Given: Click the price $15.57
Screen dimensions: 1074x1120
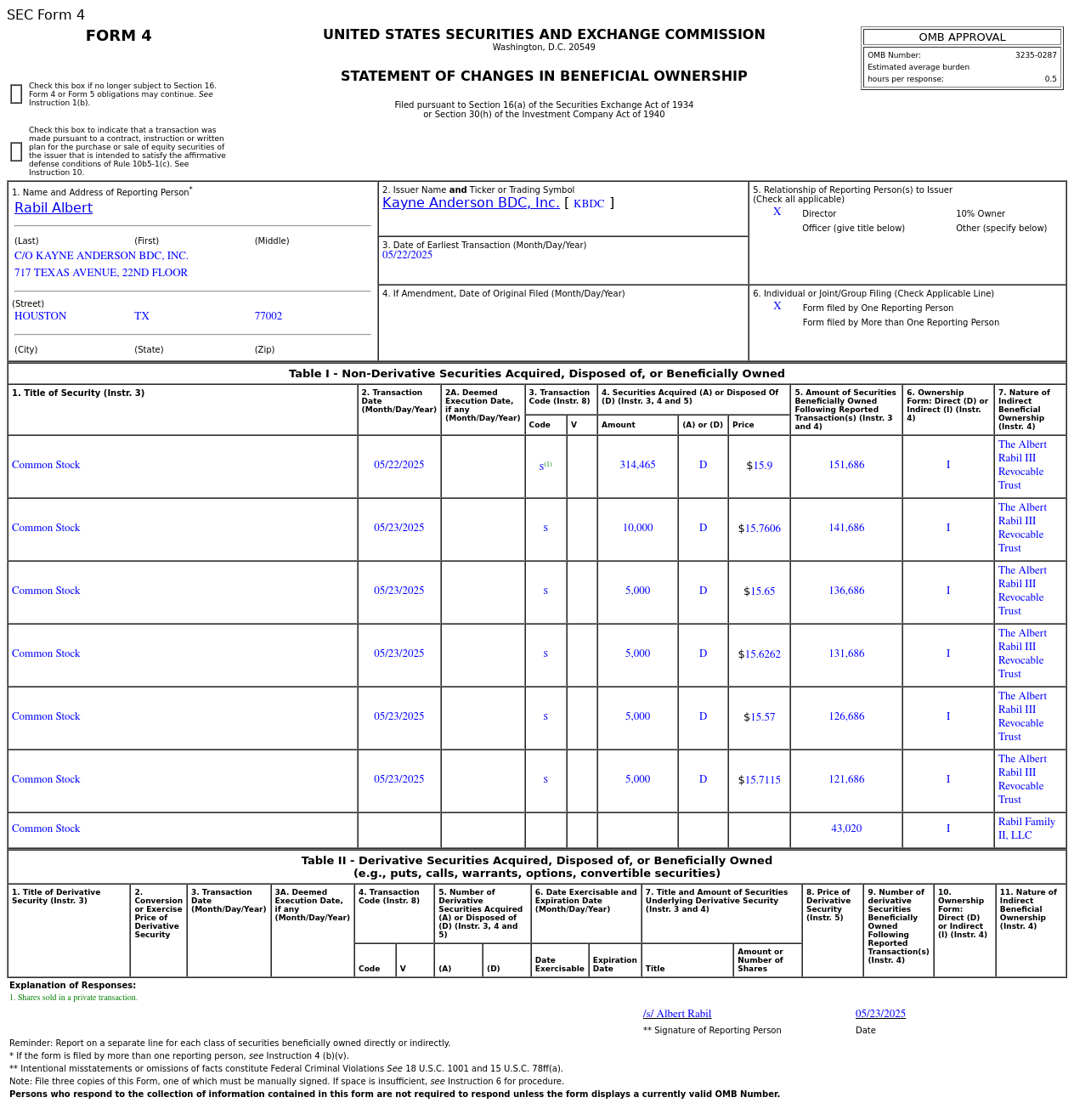Looking at the screenshot, I should pos(760,717).
